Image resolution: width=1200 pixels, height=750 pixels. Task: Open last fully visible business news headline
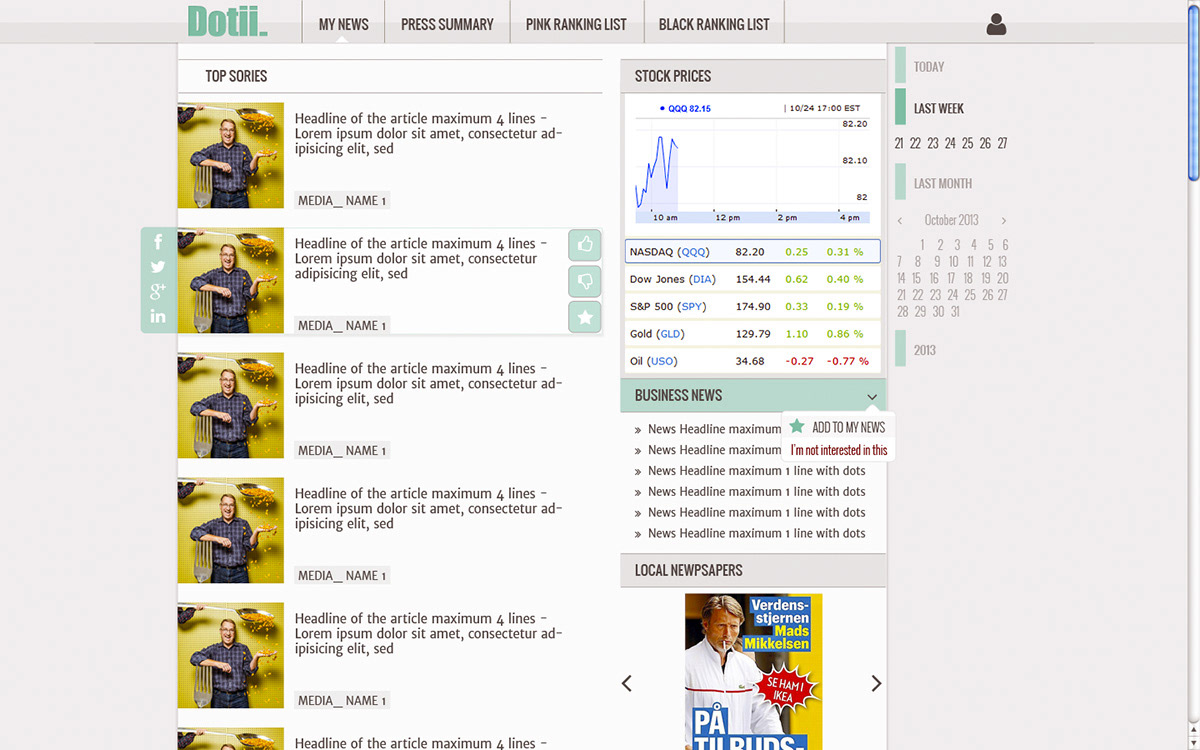pyautogui.click(x=757, y=533)
